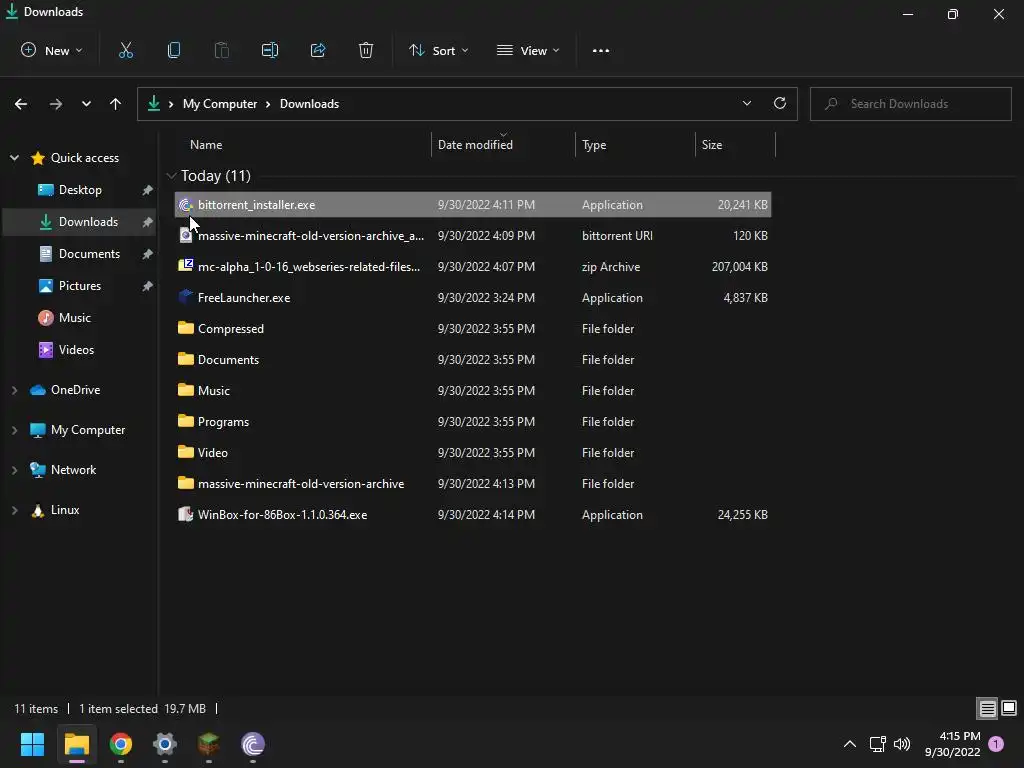Click the Paste clipboard icon
The width and height of the screenshot is (1024, 768).
pos(221,50)
